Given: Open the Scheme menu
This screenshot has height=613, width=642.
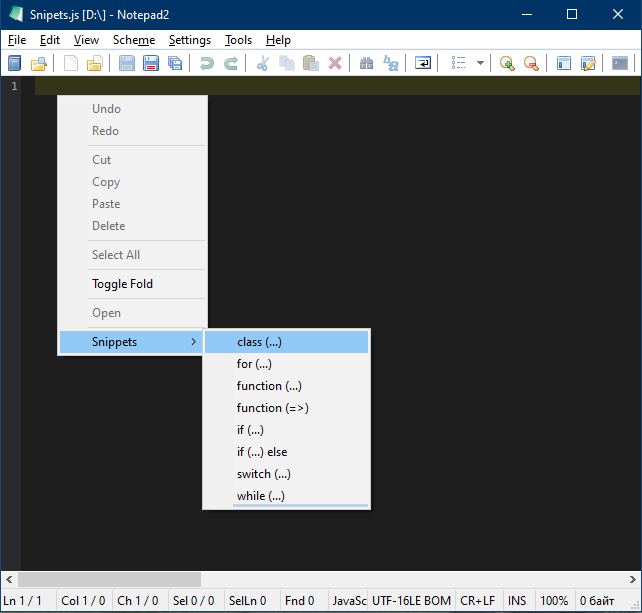Looking at the screenshot, I should (x=134, y=40).
